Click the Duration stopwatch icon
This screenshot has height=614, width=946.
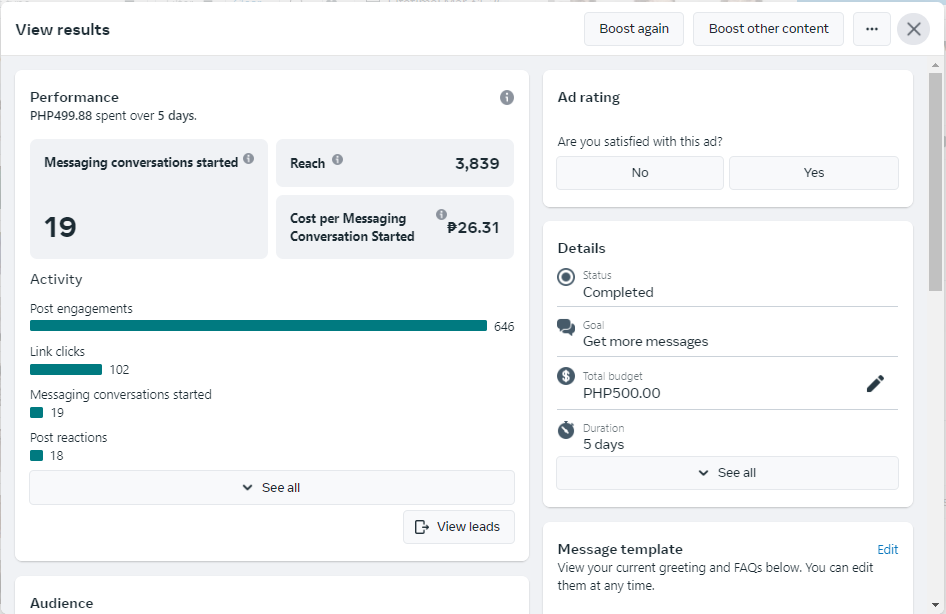coord(566,430)
